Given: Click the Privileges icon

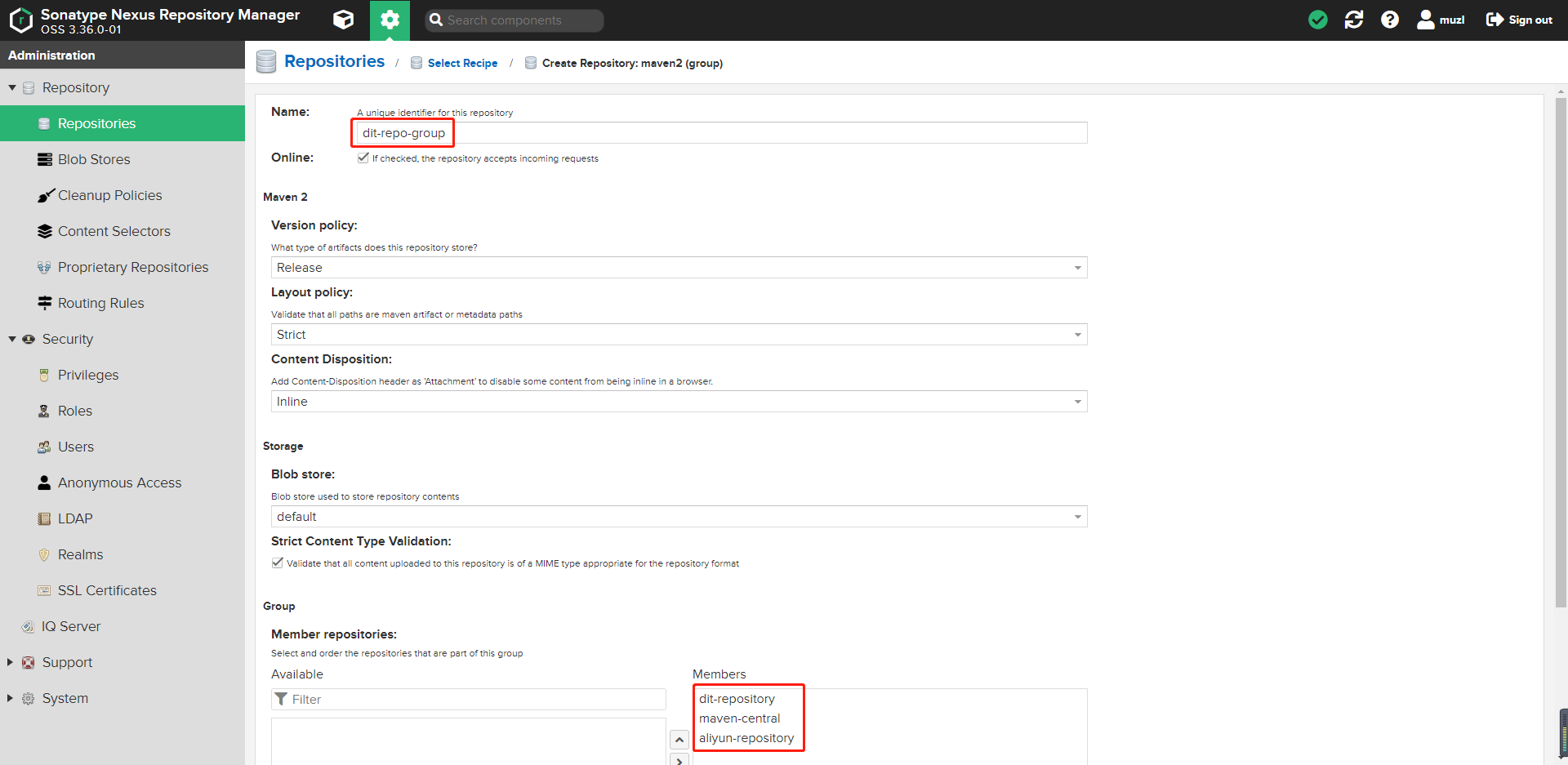Looking at the screenshot, I should (44, 375).
